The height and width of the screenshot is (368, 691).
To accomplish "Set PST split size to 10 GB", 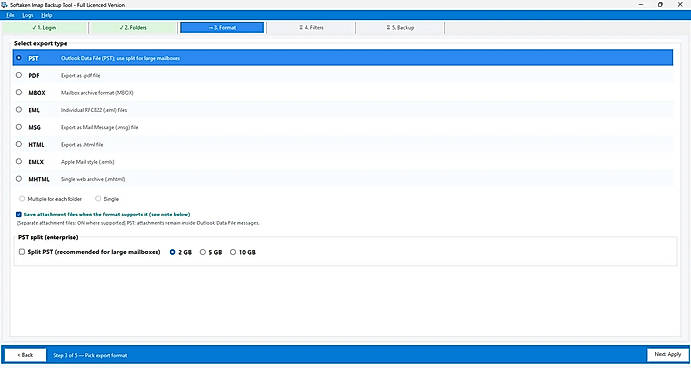I will coord(233,252).
